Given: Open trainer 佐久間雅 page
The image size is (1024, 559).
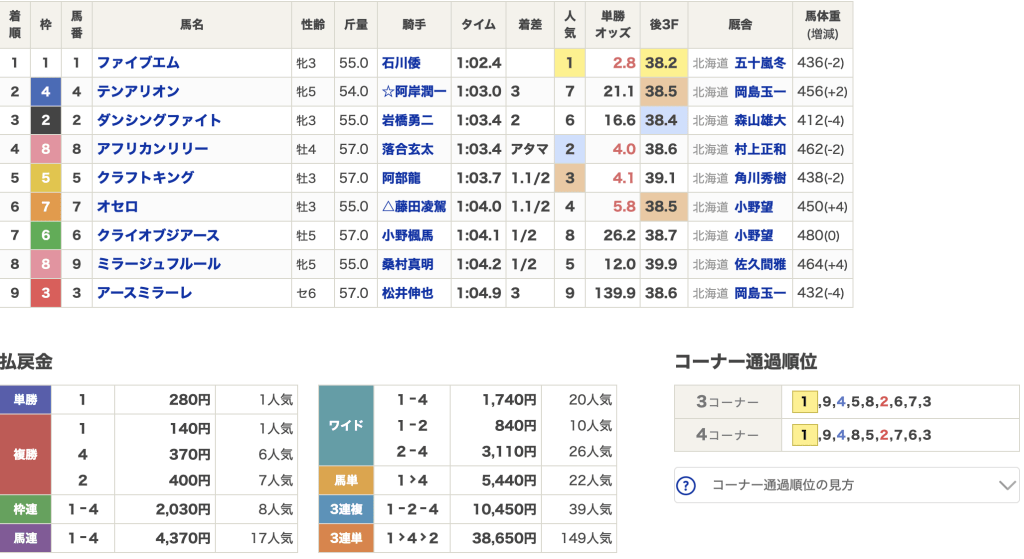Looking at the screenshot, I should coord(760,264).
